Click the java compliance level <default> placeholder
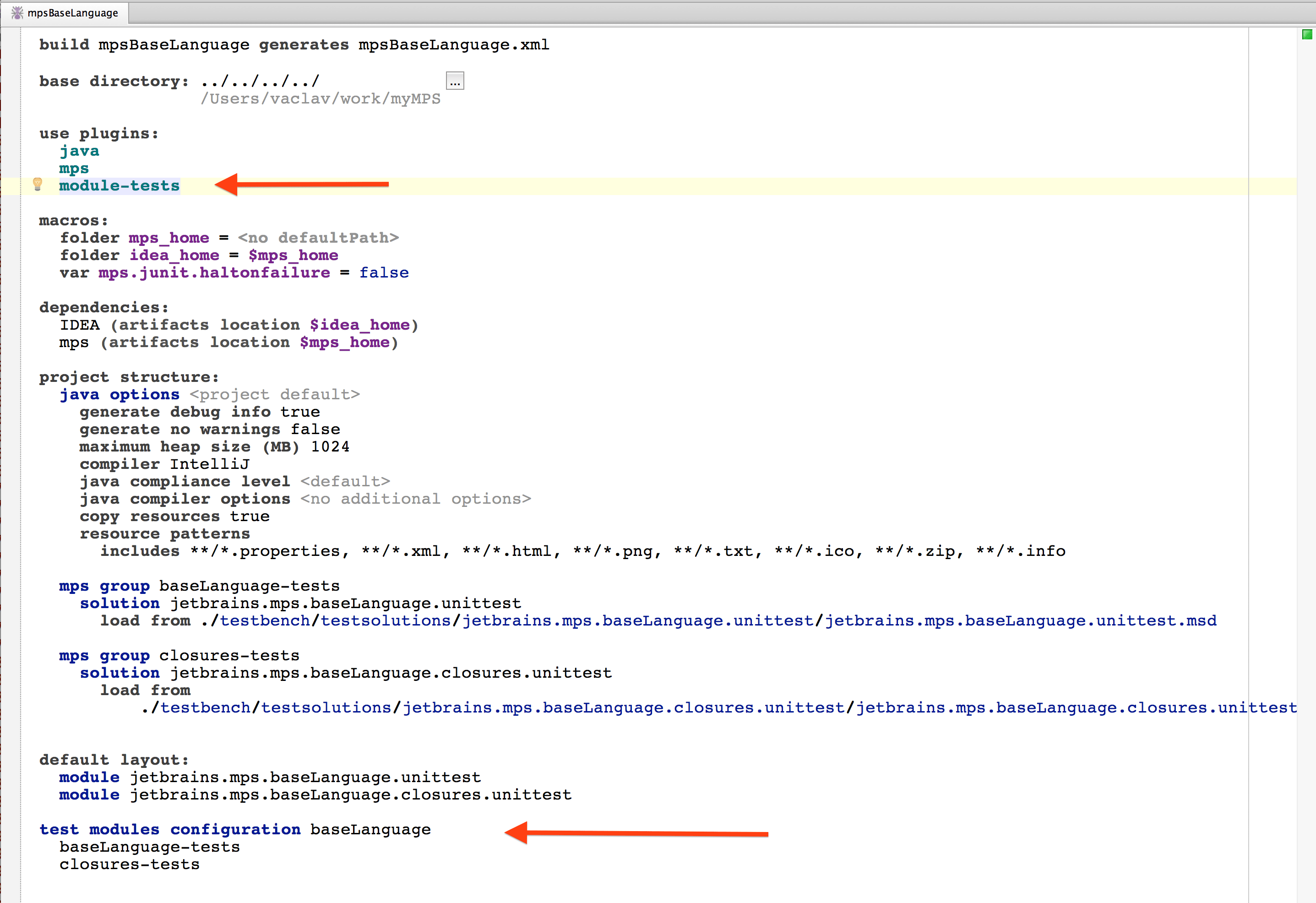This screenshot has height=903, width=1316. pos(345,482)
